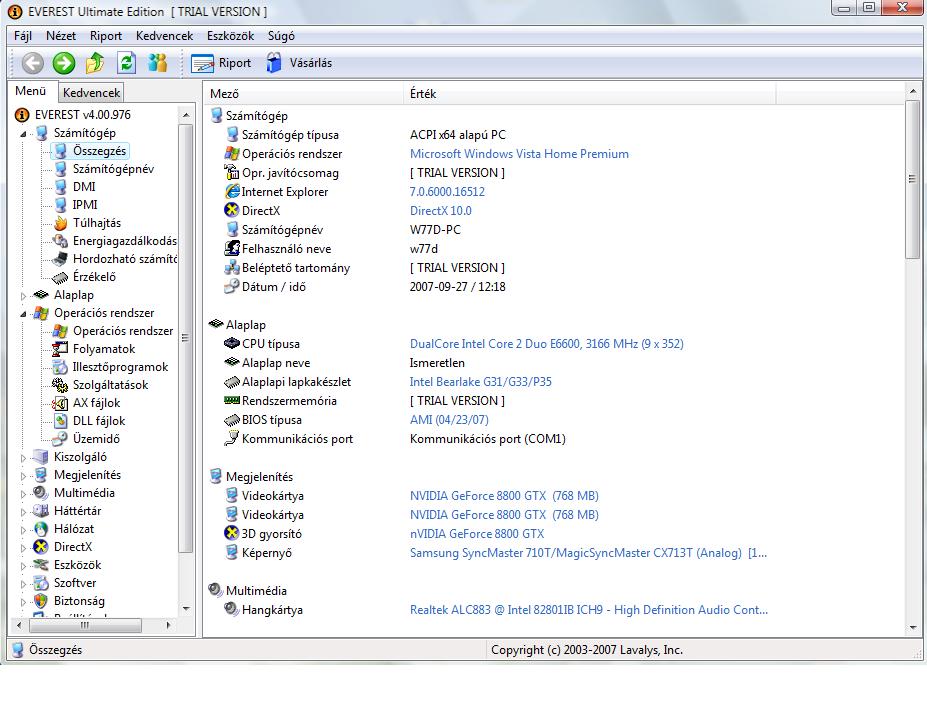Open the Eszközök menu
The width and height of the screenshot is (927, 717).
(x=230, y=36)
